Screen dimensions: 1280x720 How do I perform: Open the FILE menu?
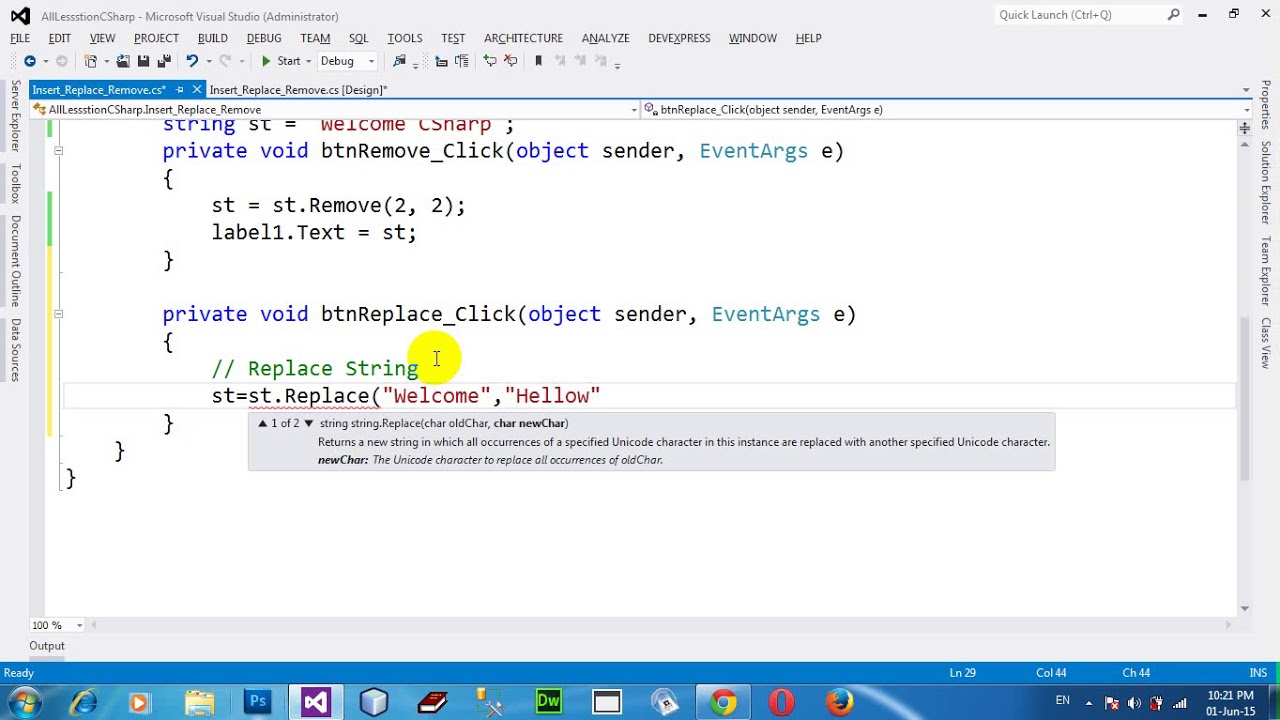[x=20, y=38]
